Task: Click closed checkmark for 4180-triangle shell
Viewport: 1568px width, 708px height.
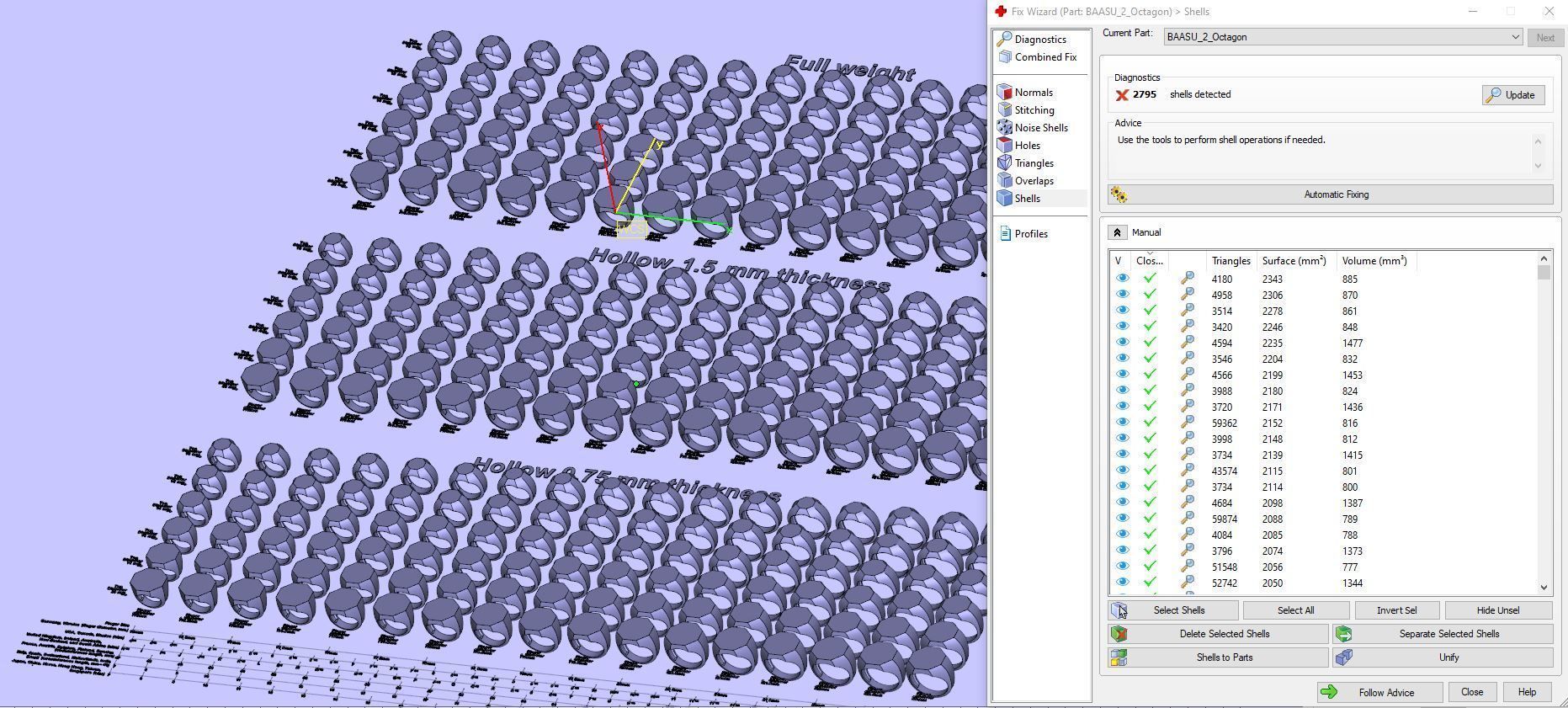Action: pos(1150,279)
